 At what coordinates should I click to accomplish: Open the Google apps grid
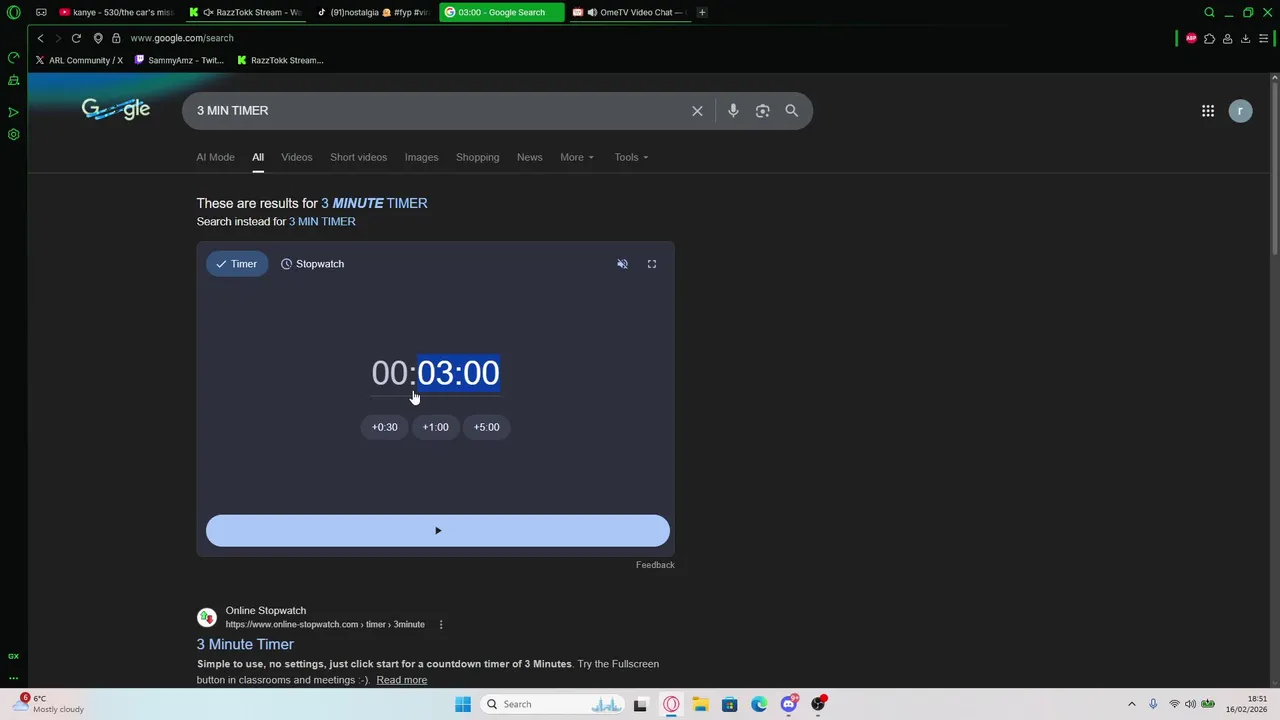coord(1208,111)
